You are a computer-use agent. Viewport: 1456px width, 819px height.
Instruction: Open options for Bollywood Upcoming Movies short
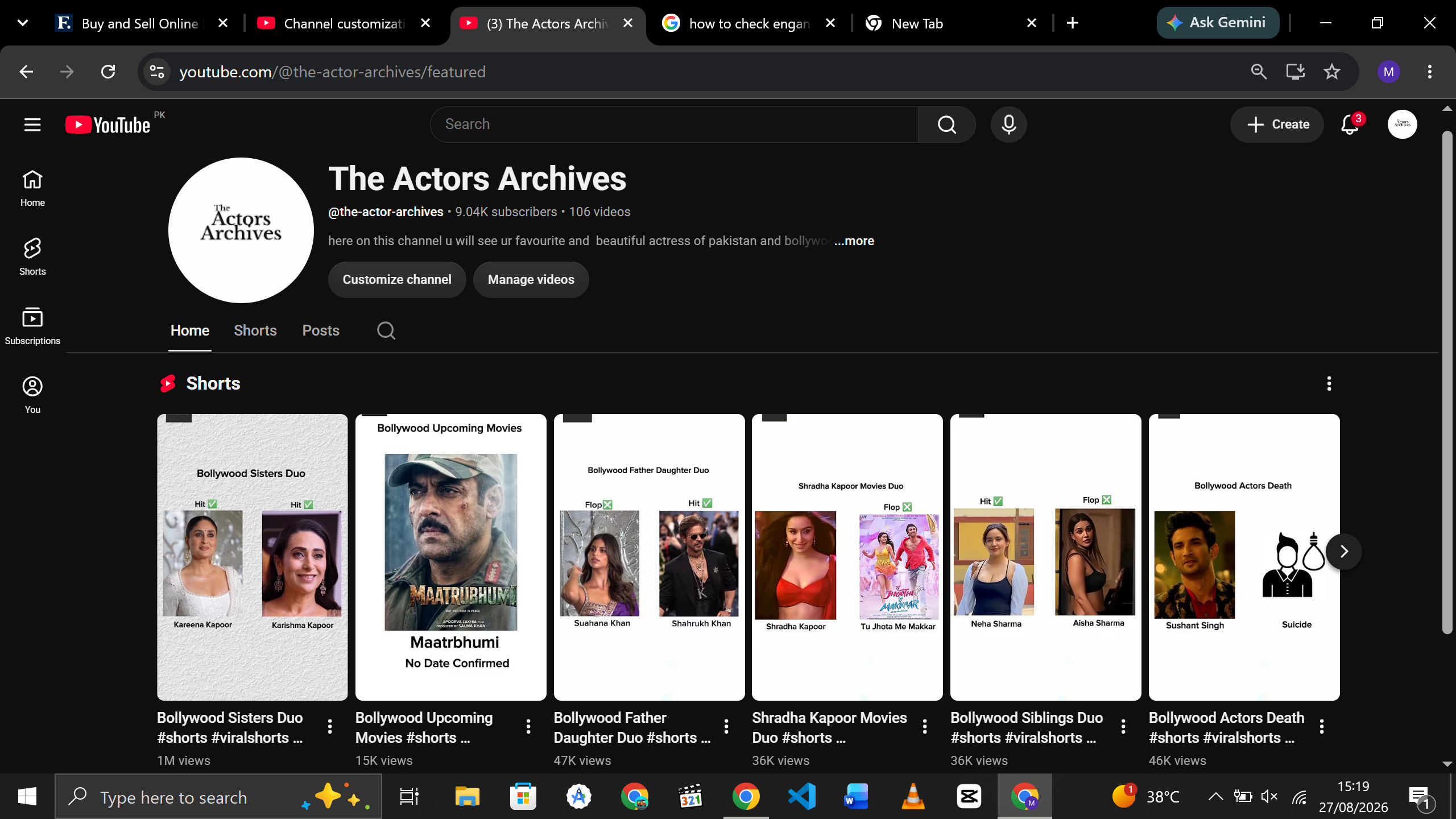528,726
